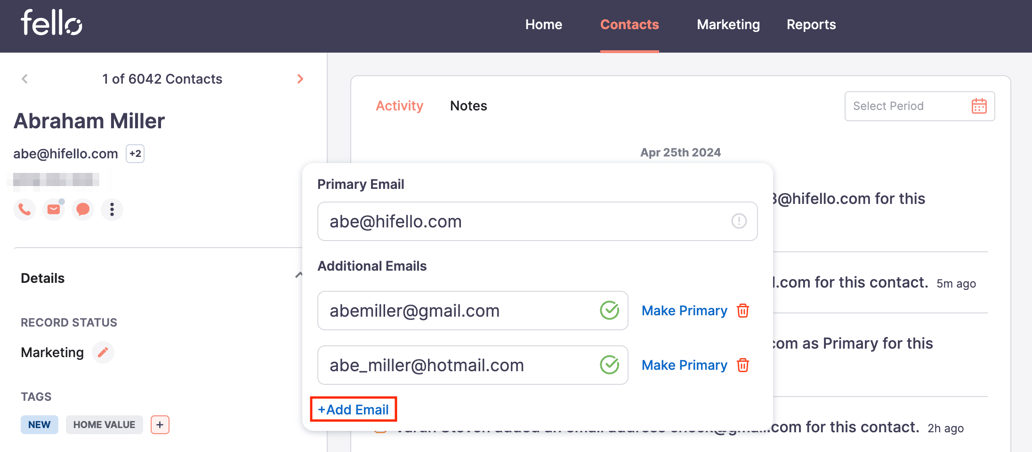The width and height of the screenshot is (1032, 452).
Task: Delete the abe_miller@hotmail.com email
Action: click(x=742, y=365)
